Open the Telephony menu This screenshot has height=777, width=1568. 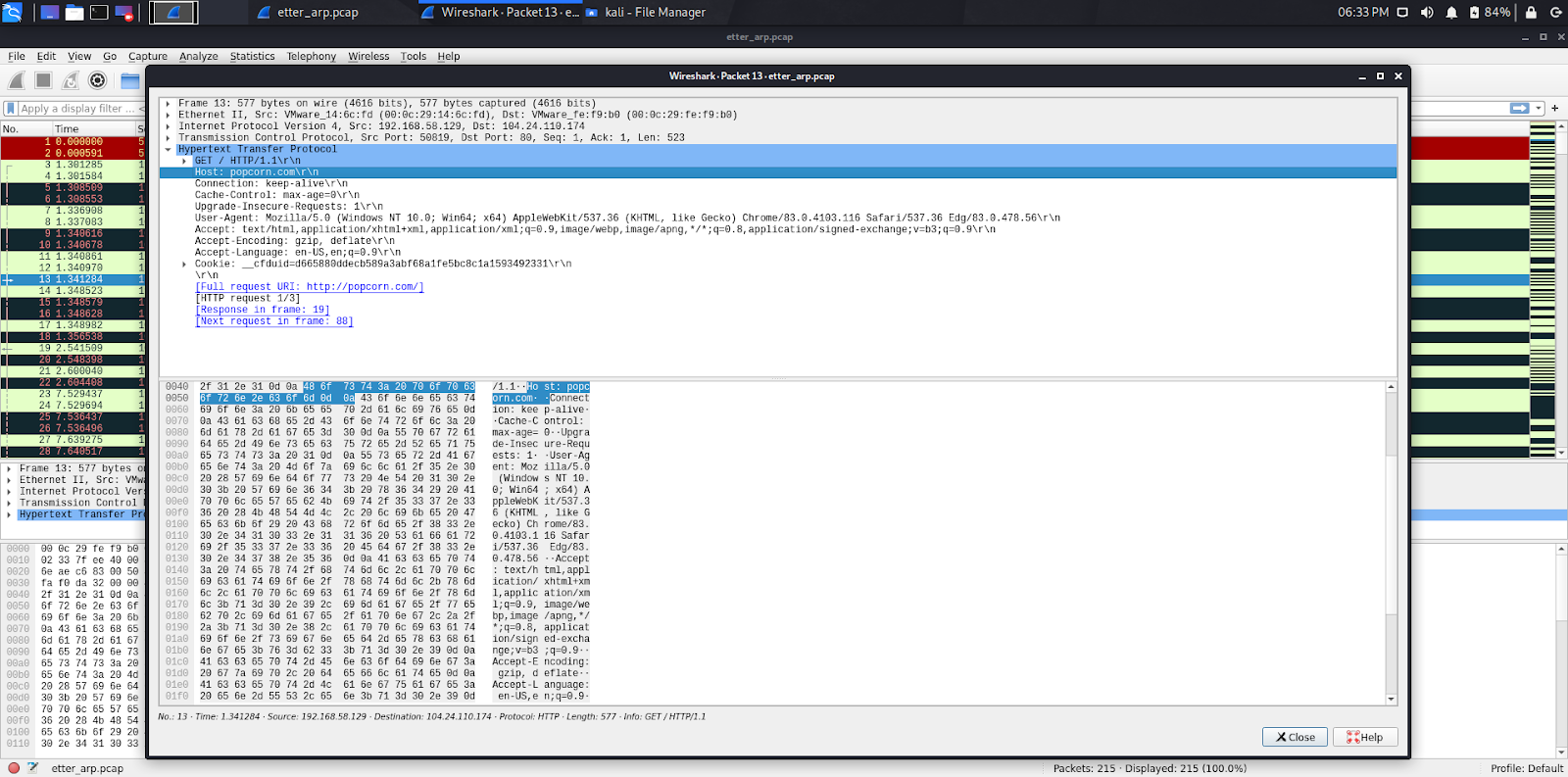(x=311, y=56)
